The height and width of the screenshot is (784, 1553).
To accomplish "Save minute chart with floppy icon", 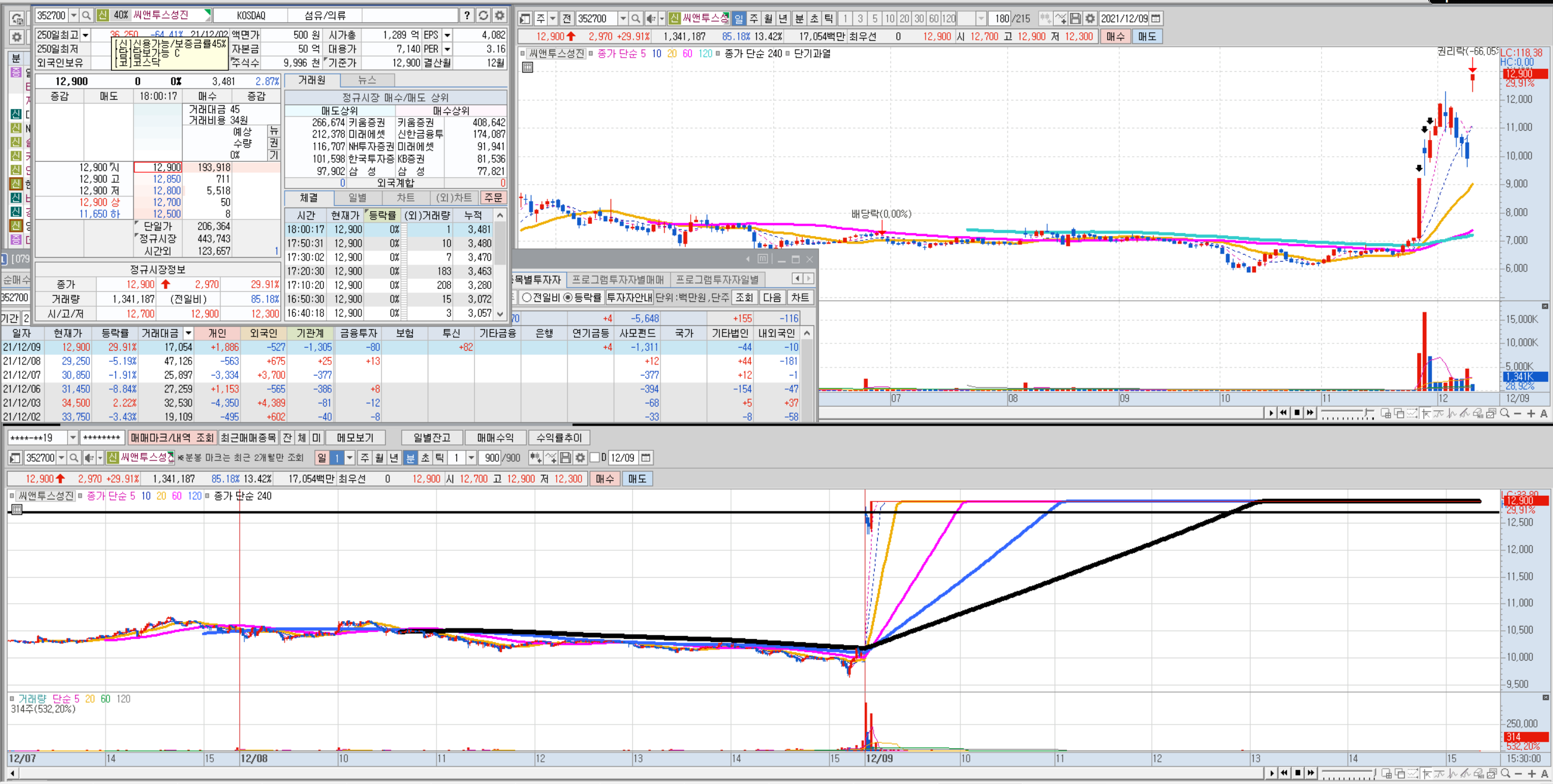I will pyautogui.click(x=565, y=458).
